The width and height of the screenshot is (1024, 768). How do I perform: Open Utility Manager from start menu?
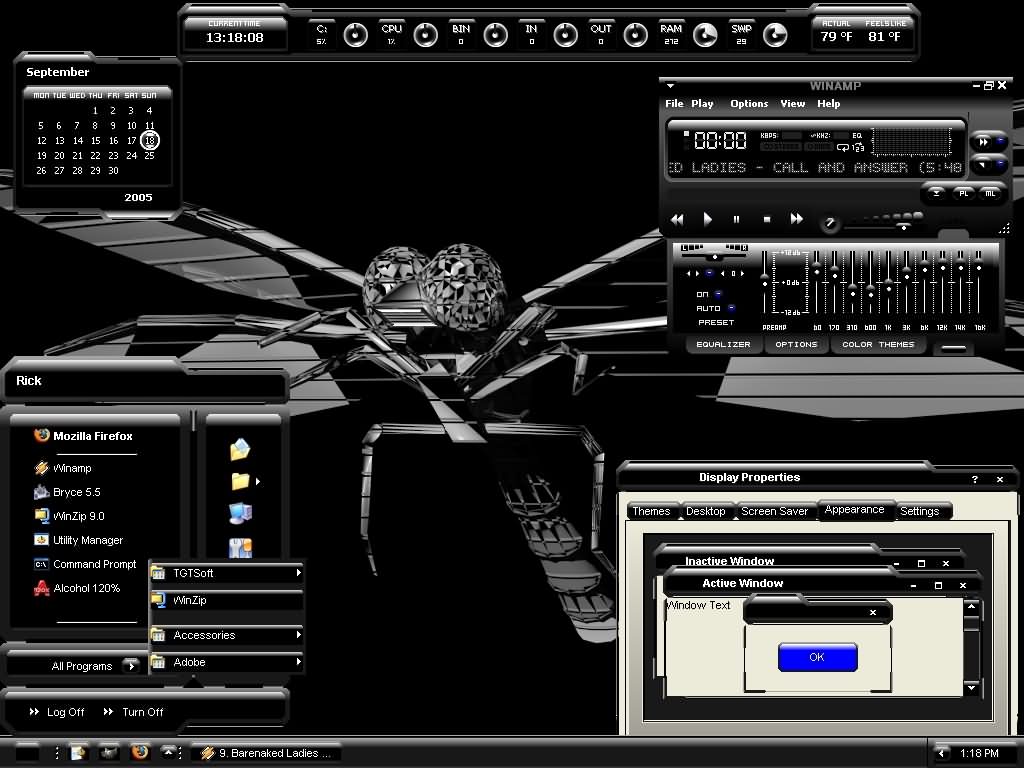[78, 540]
